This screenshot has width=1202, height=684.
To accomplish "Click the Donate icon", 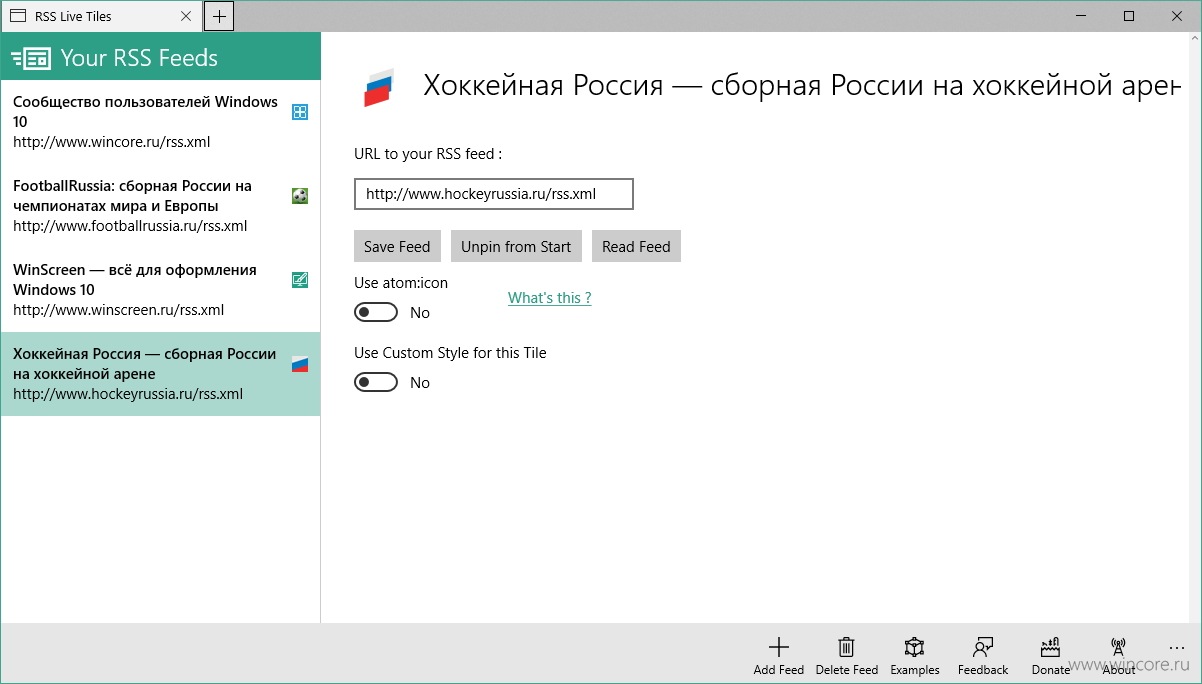I will point(1050,647).
